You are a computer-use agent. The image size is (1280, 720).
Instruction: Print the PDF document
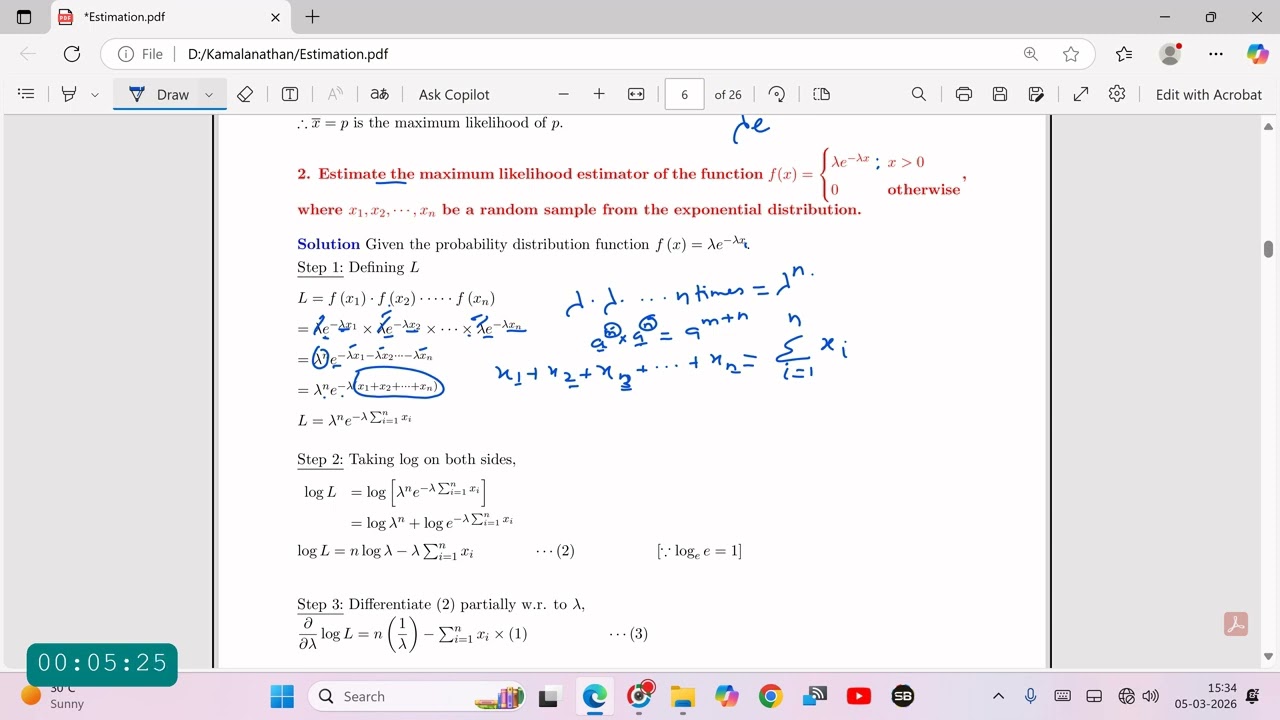click(964, 94)
